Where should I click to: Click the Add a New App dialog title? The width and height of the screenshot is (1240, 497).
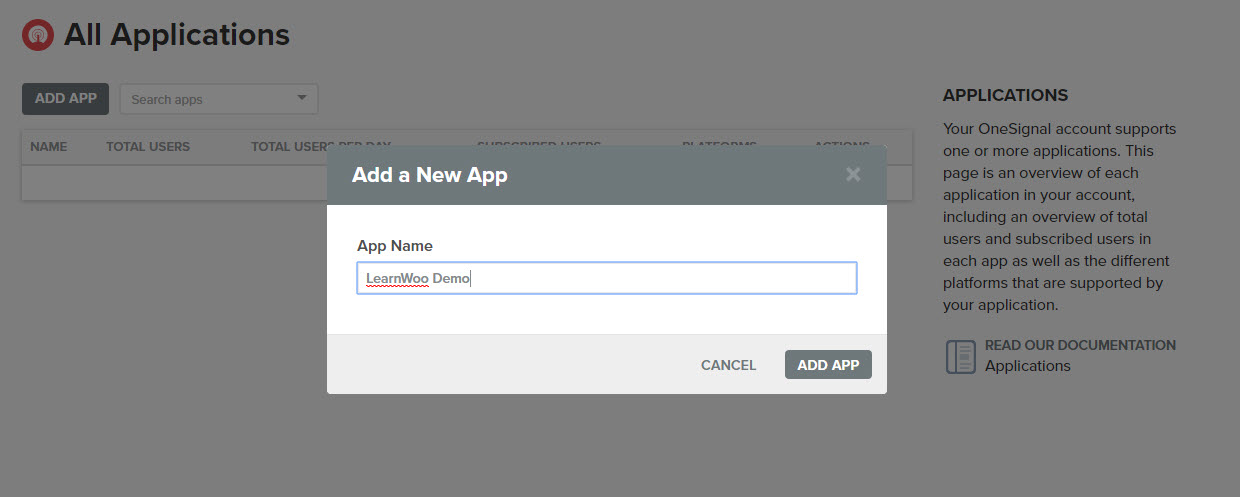(430, 175)
